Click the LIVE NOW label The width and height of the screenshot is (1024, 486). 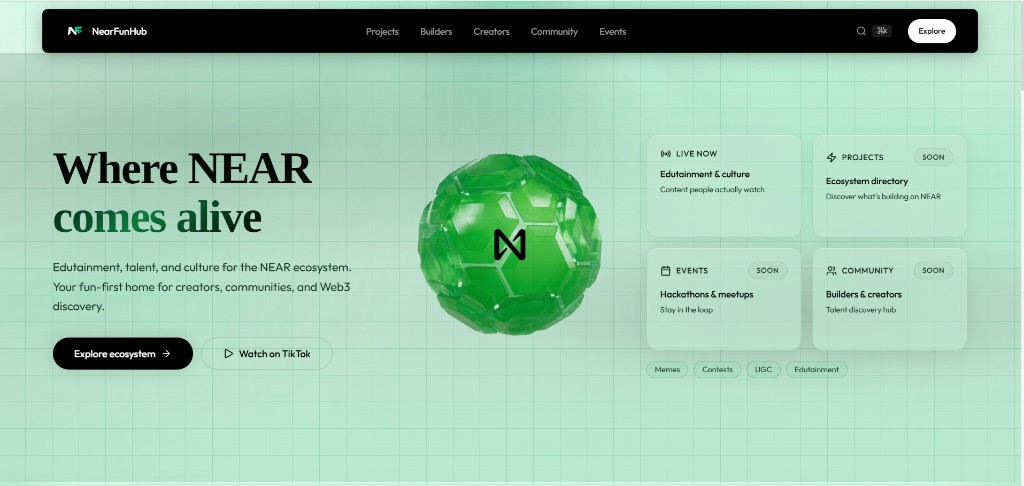(696, 154)
